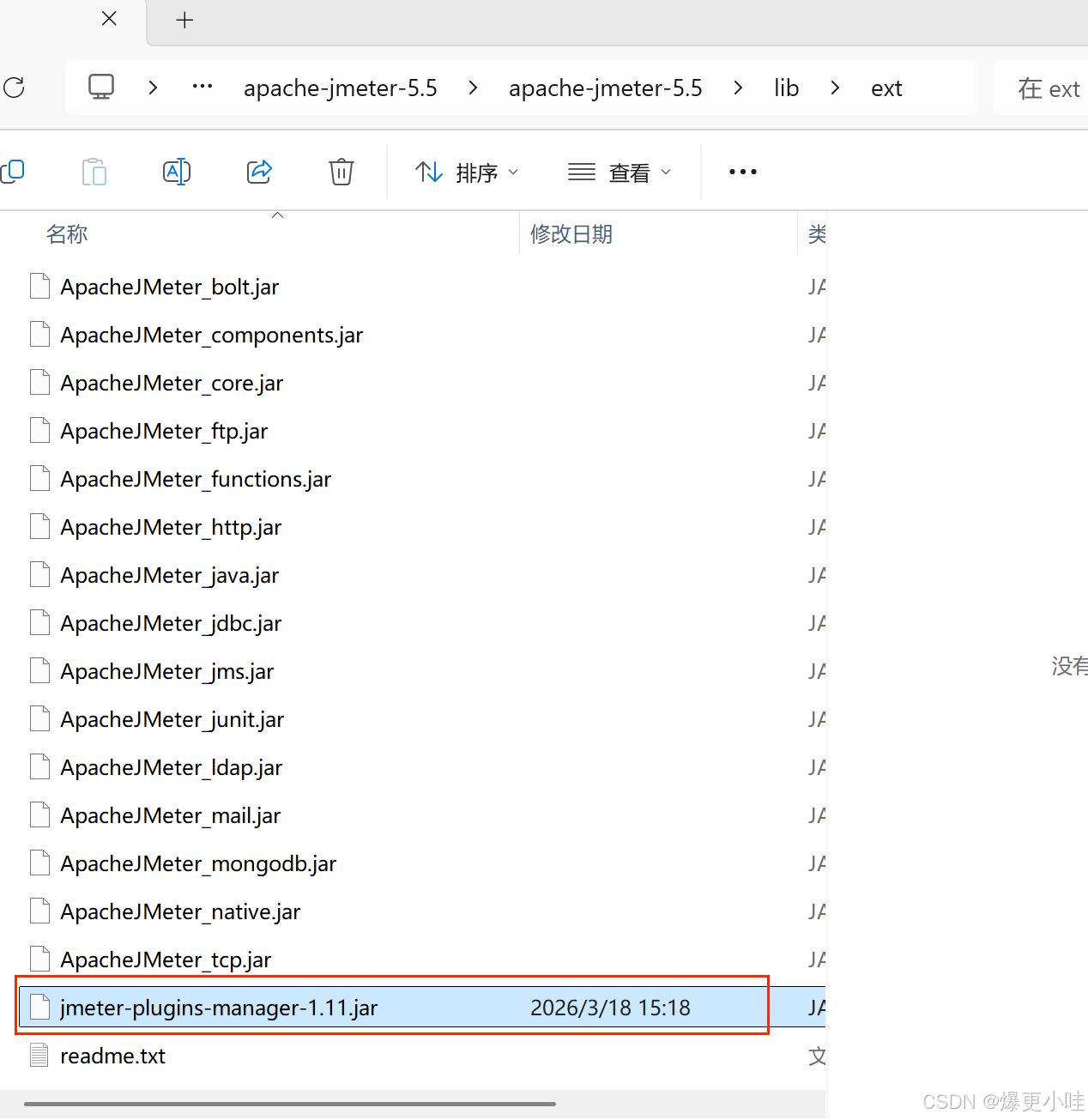This screenshot has height=1120, width=1088.
Task: Select ext breadcrumb segment
Action: point(886,88)
